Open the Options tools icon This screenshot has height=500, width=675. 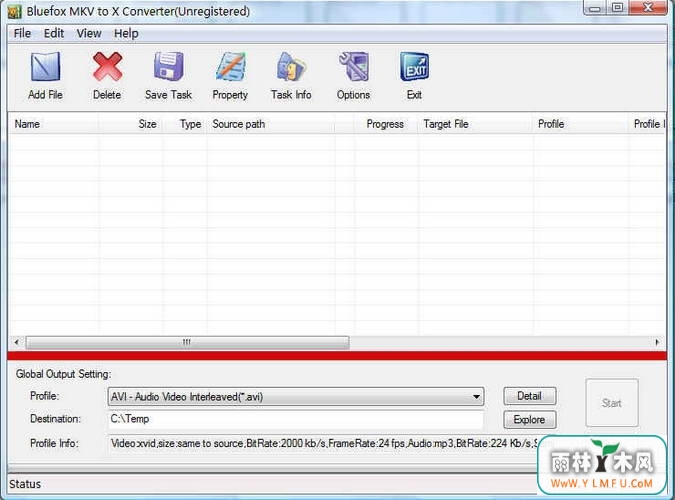pos(353,67)
